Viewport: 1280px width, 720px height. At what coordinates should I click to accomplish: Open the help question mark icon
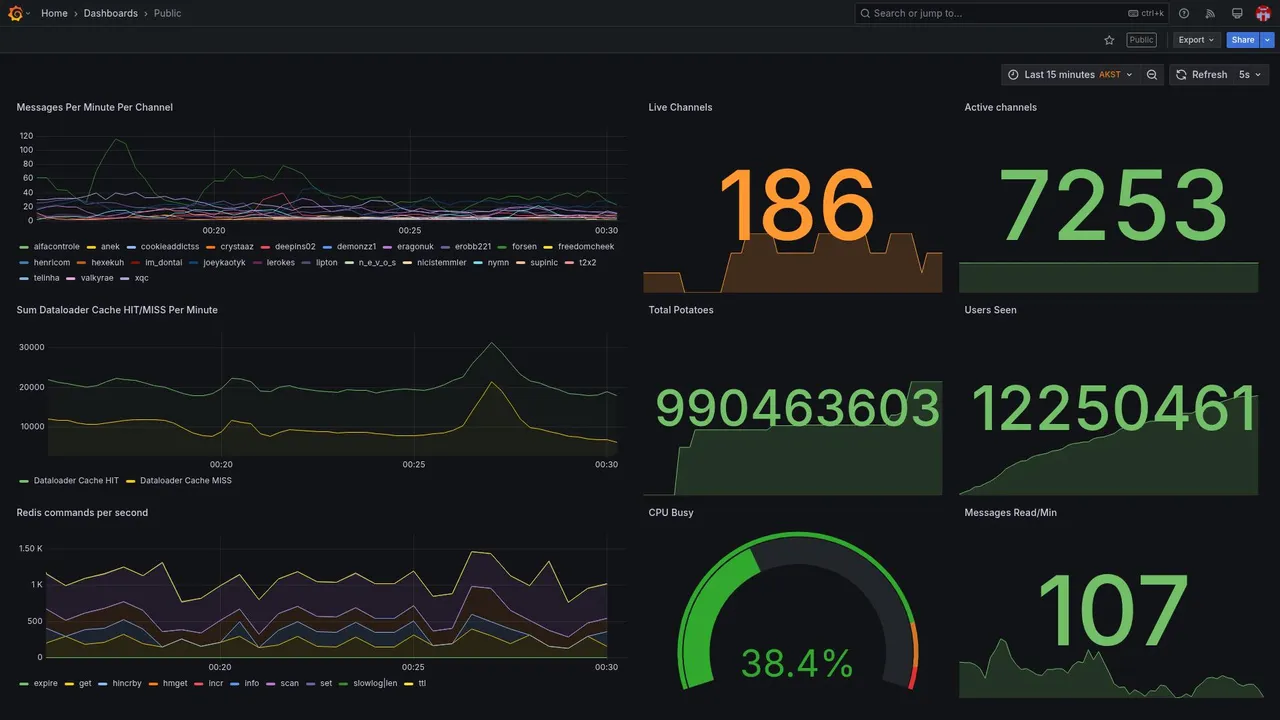point(1184,13)
